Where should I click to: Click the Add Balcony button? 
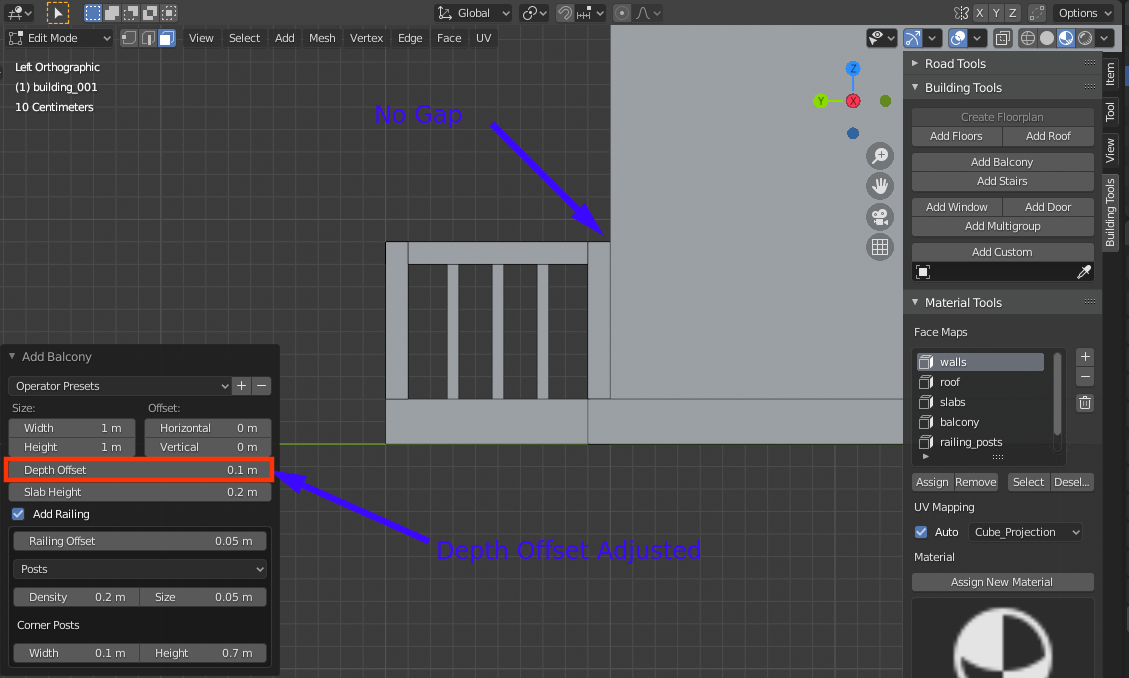(x=1002, y=162)
